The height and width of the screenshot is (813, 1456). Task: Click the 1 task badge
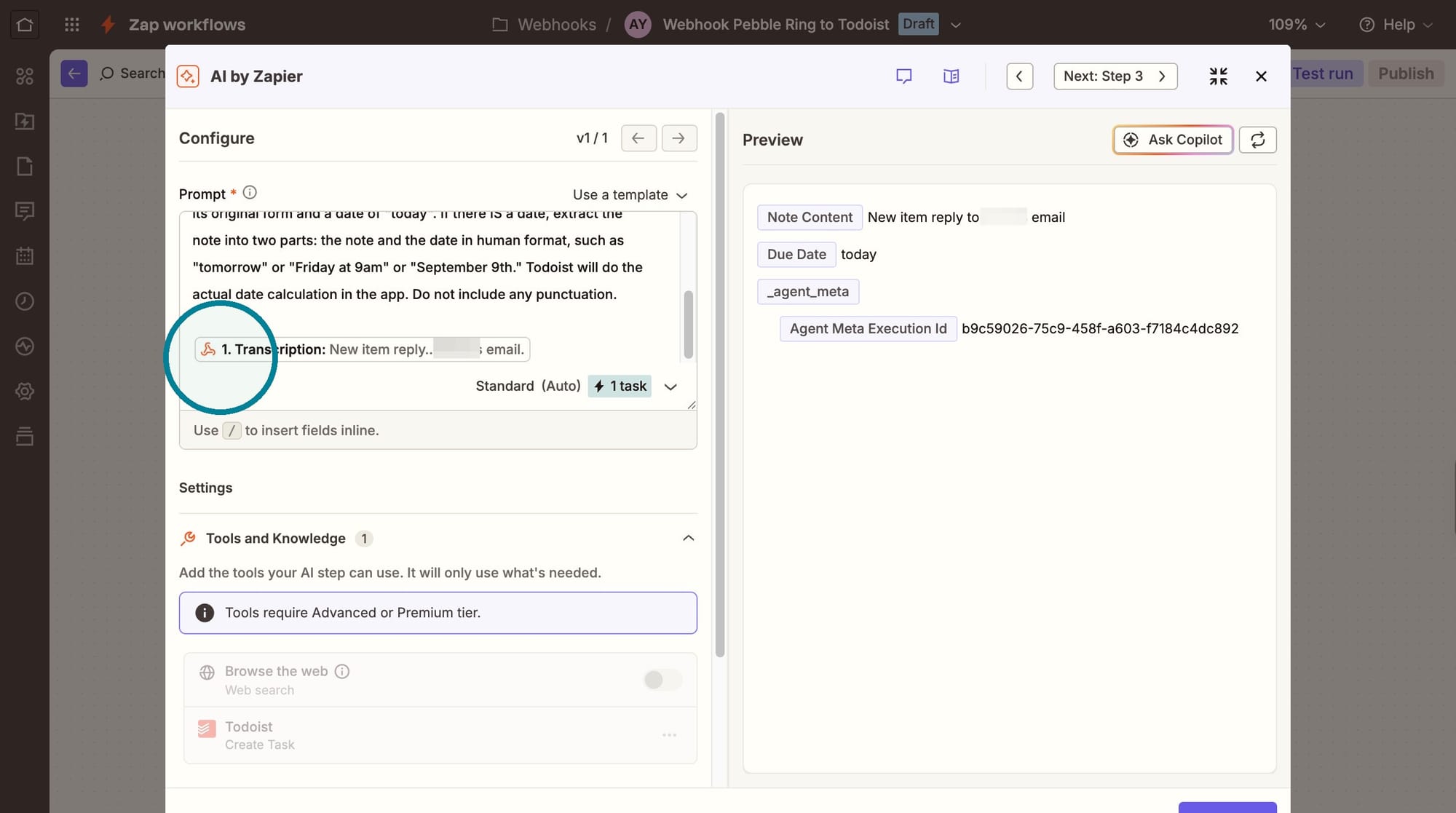[620, 386]
